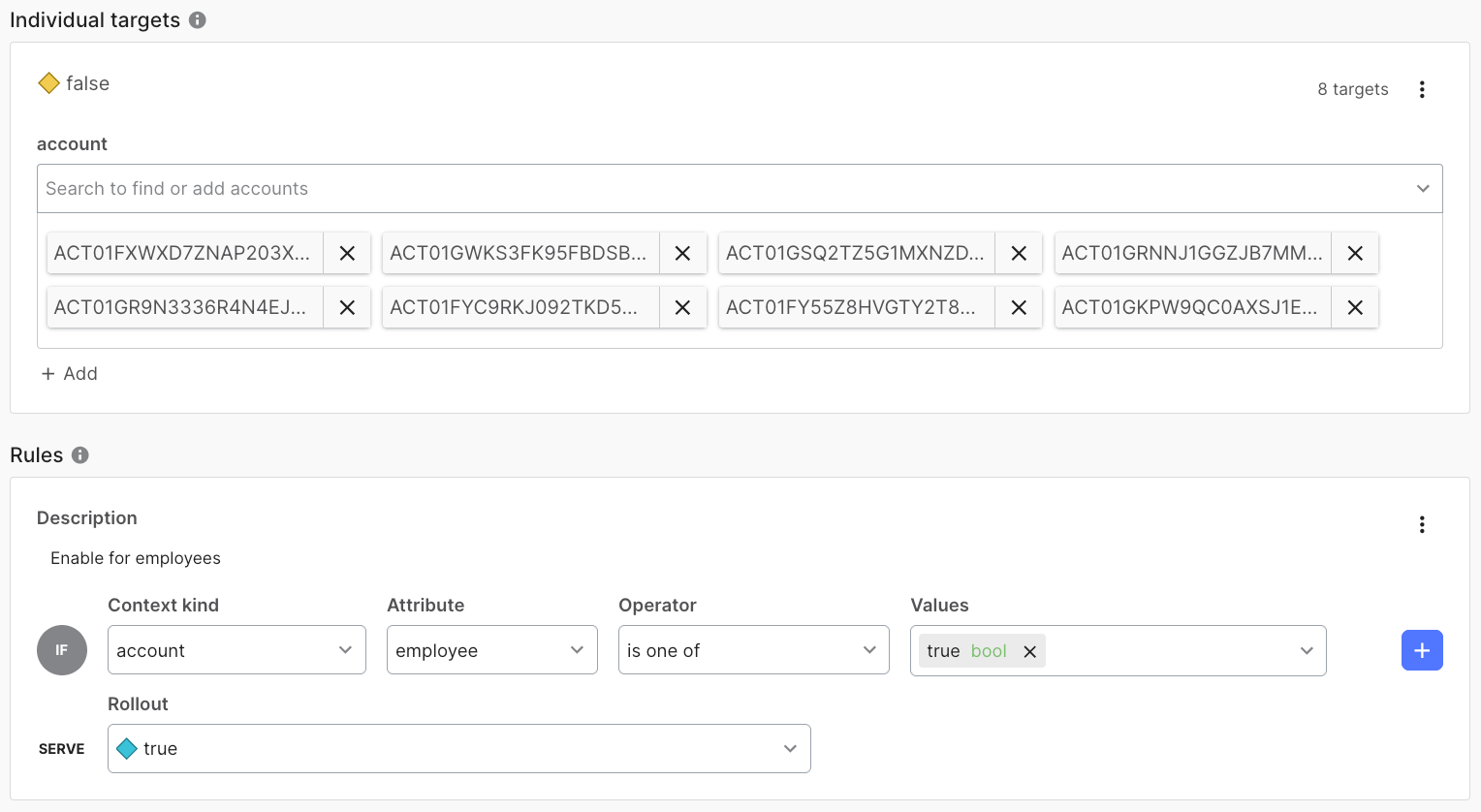
Task: Remove account ACT01GR9N3336R4N4EJ target
Action: tap(347, 307)
